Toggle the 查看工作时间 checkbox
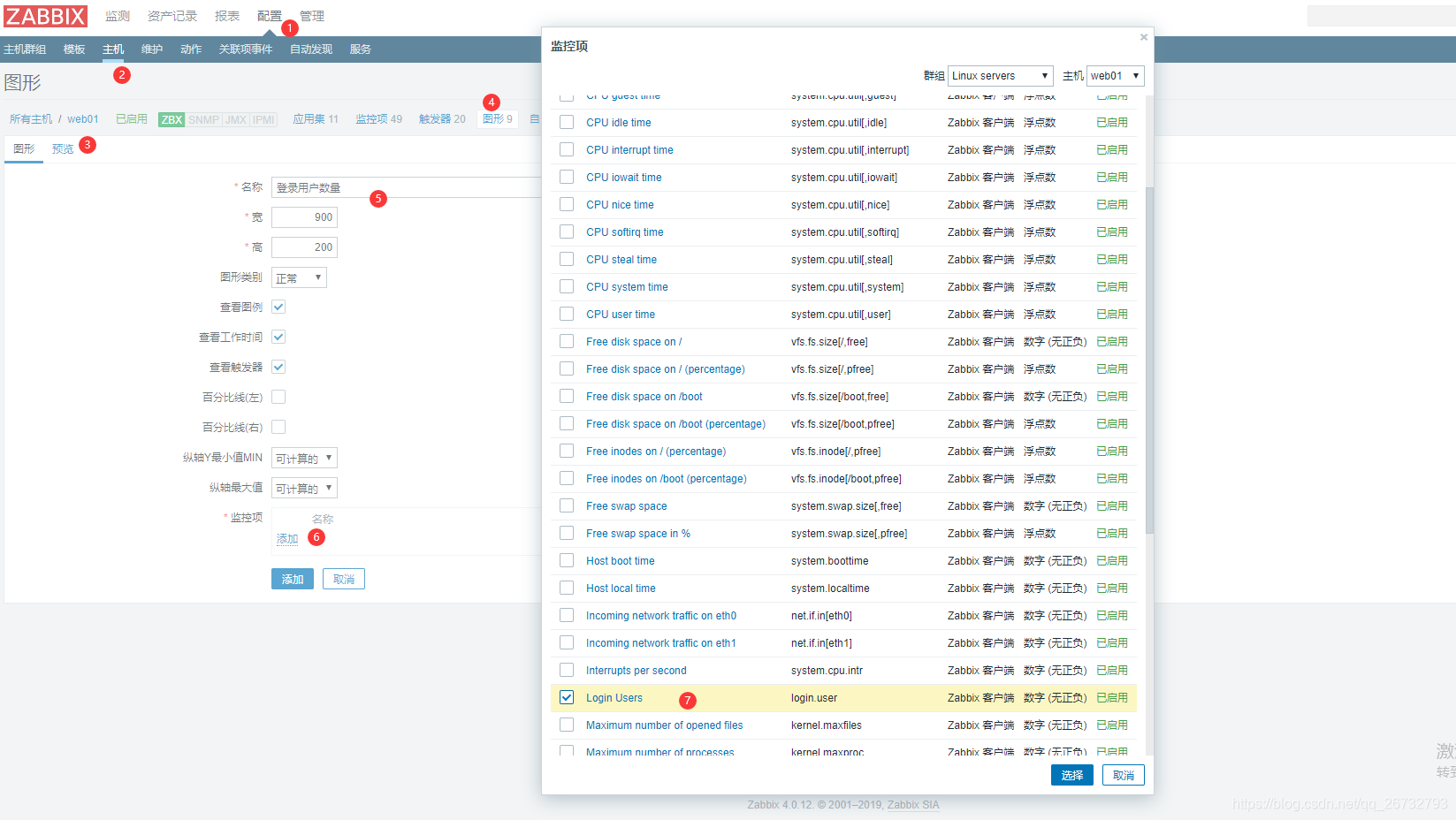1456x820 pixels. (278, 337)
